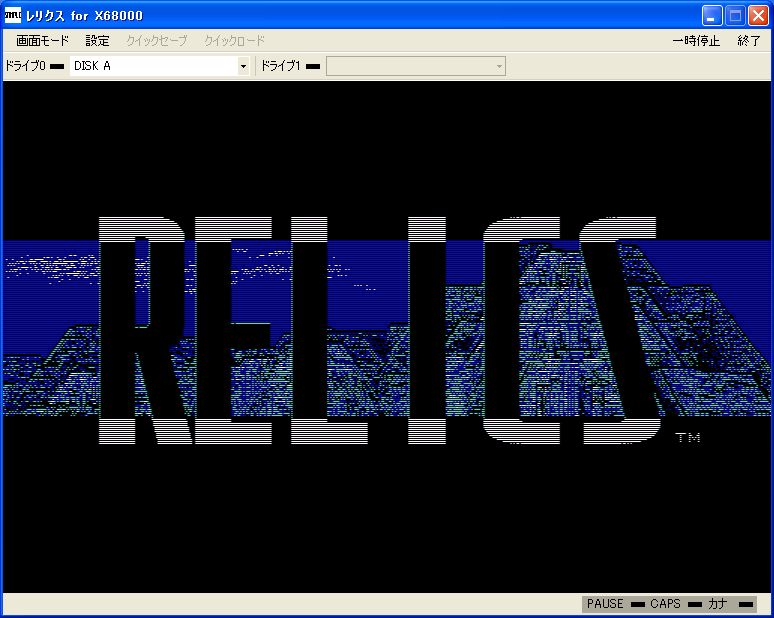
Task: Open the 設定 menu
Action: click(97, 41)
